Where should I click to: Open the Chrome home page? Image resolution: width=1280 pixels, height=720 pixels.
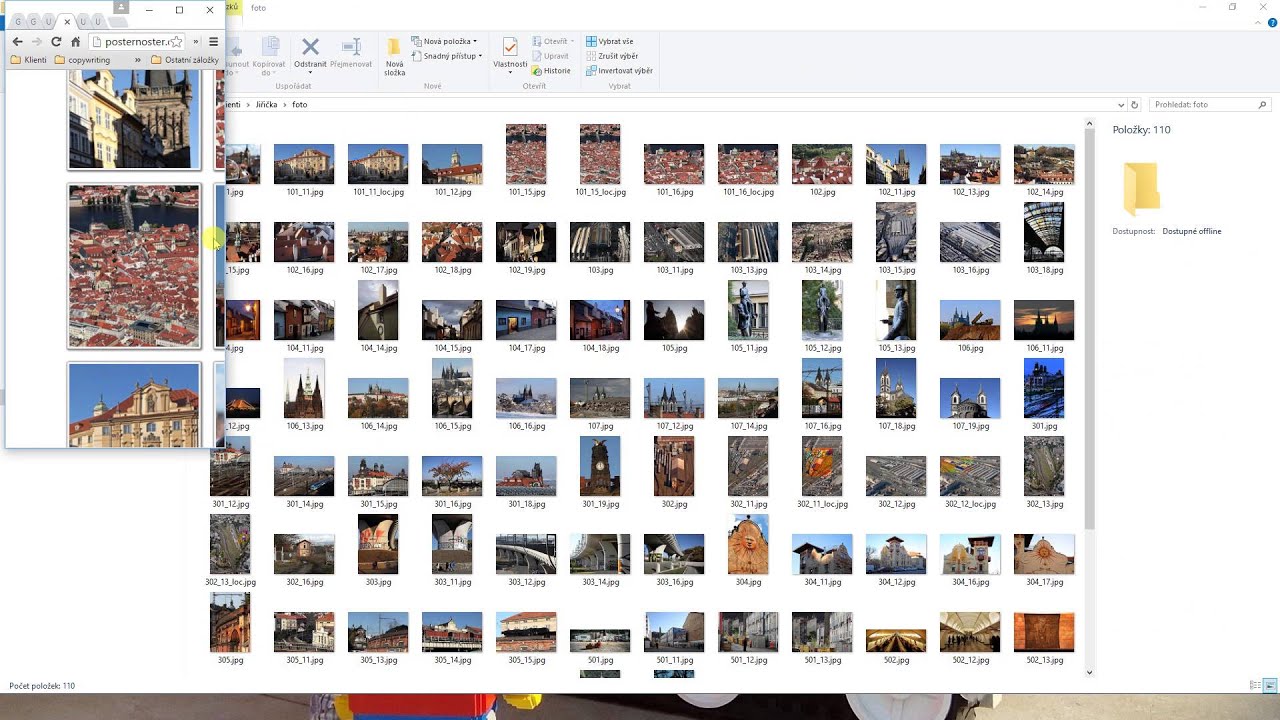pyautogui.click(x=75, y=42)
